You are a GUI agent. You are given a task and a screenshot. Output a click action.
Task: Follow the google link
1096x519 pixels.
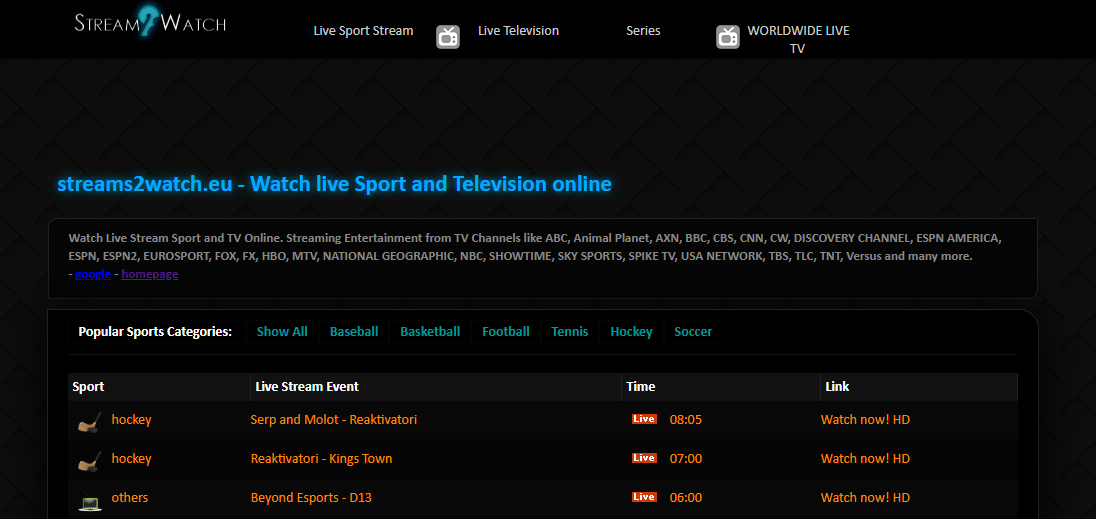[x=93, y=275]
